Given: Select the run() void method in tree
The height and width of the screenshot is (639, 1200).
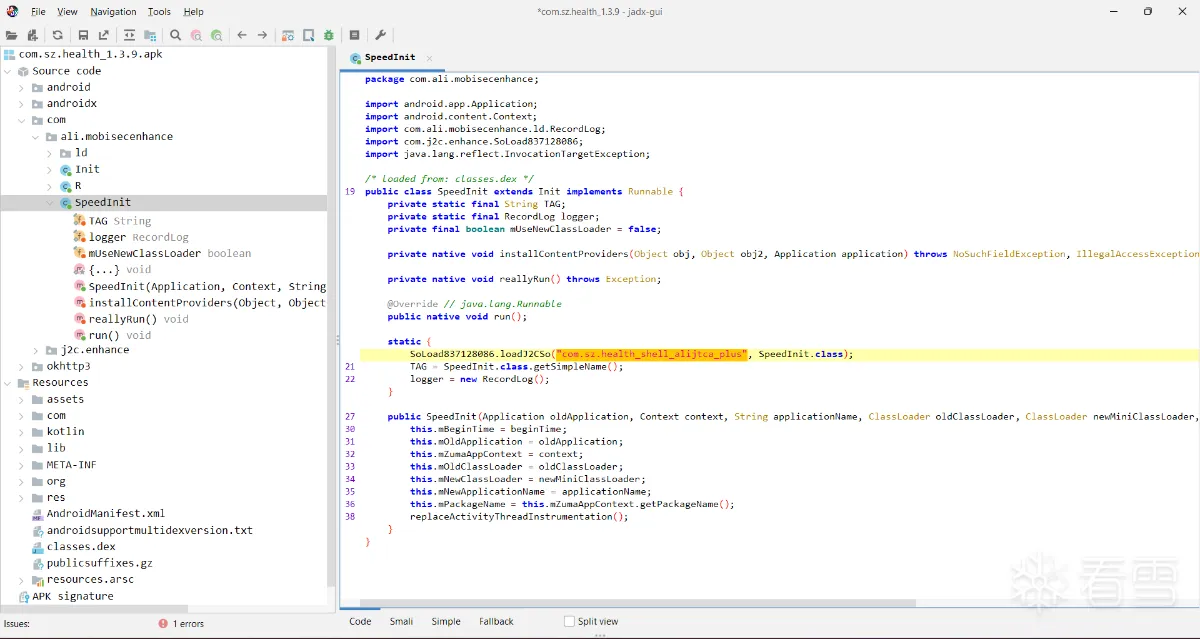Looking at the screenshot, I should tap(119, 335).
